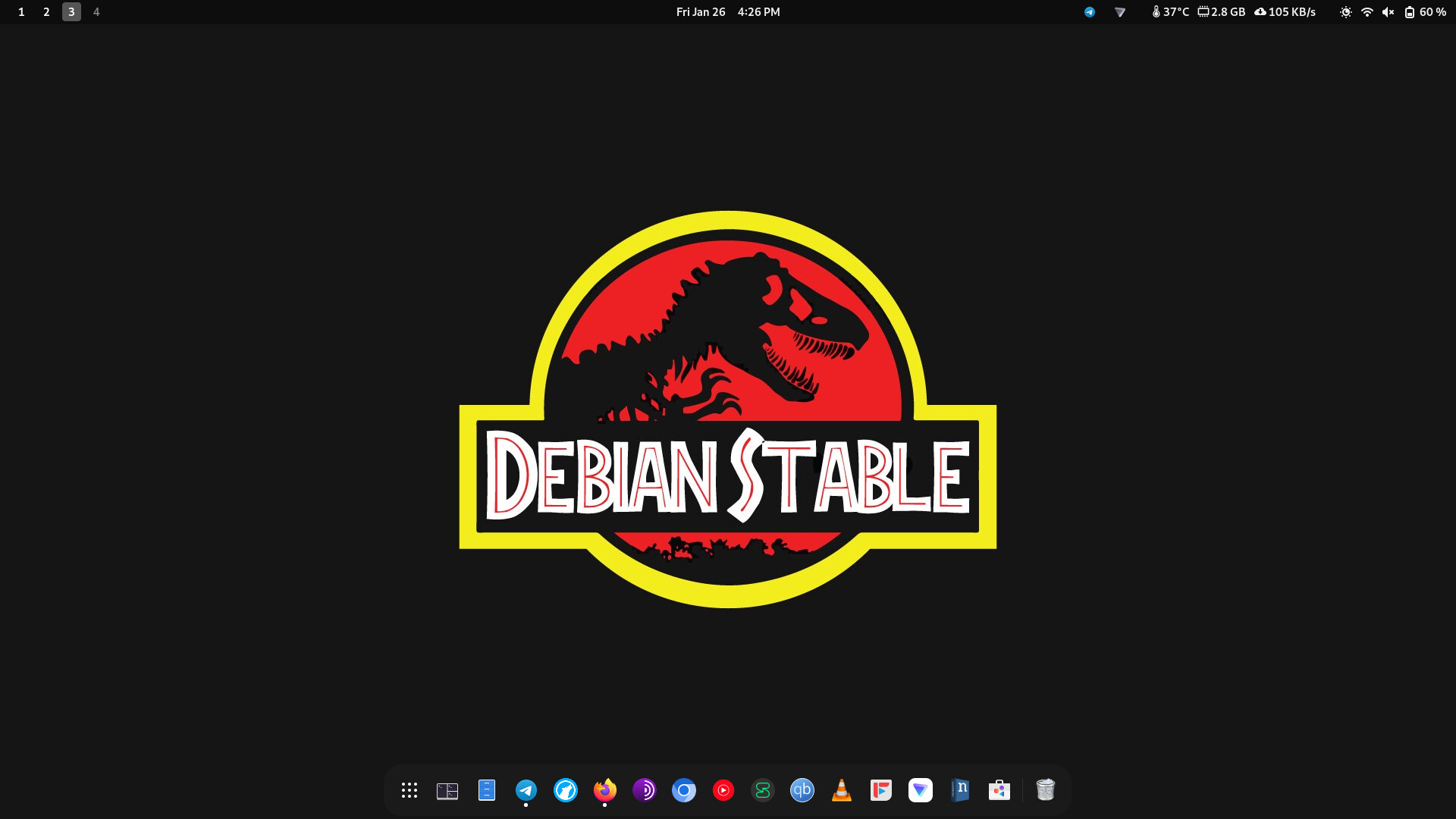The image size is (1456, 819).
Task: Open the battery 60 % system menu
Action: [1426, 12]
